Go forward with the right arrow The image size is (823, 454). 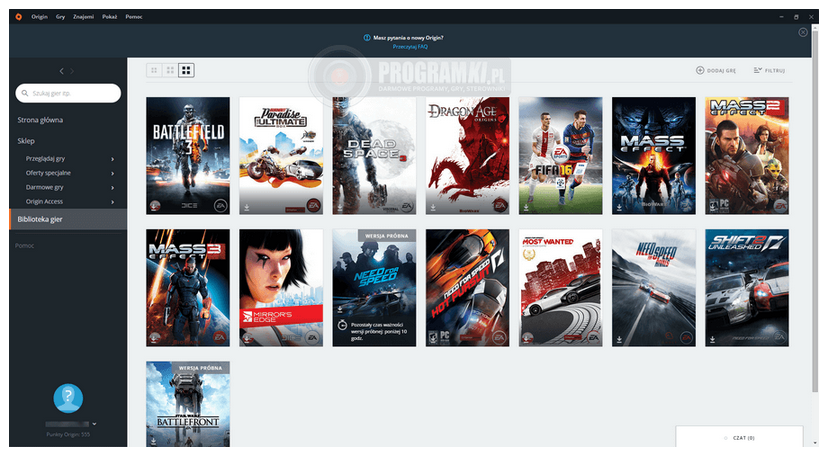point(72,71)
